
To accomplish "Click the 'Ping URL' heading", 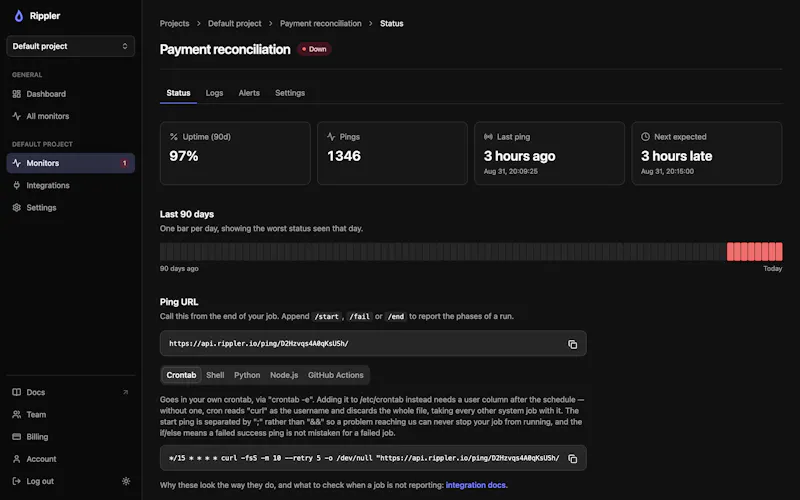I will 179,302.
